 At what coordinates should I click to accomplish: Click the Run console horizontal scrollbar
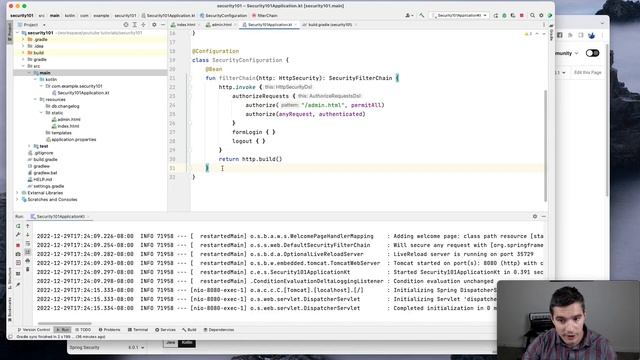(64, 324)
